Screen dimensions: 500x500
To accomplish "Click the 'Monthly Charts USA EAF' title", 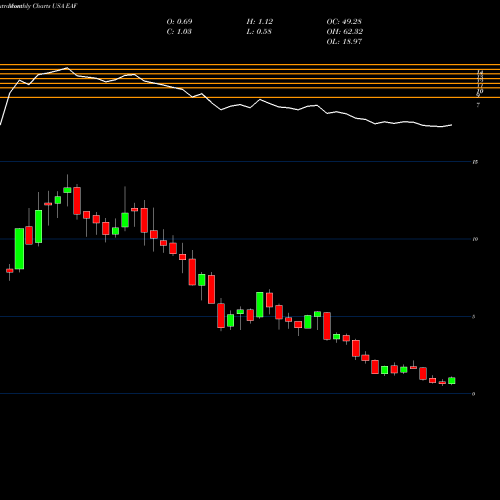I will click(x=42, y=6).
